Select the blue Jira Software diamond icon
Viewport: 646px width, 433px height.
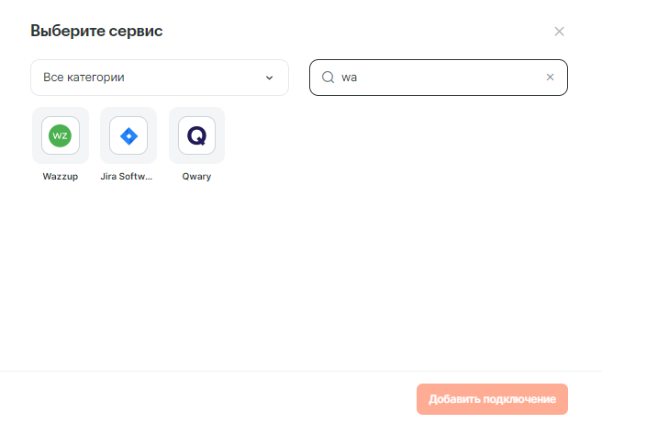click(128, 135)
